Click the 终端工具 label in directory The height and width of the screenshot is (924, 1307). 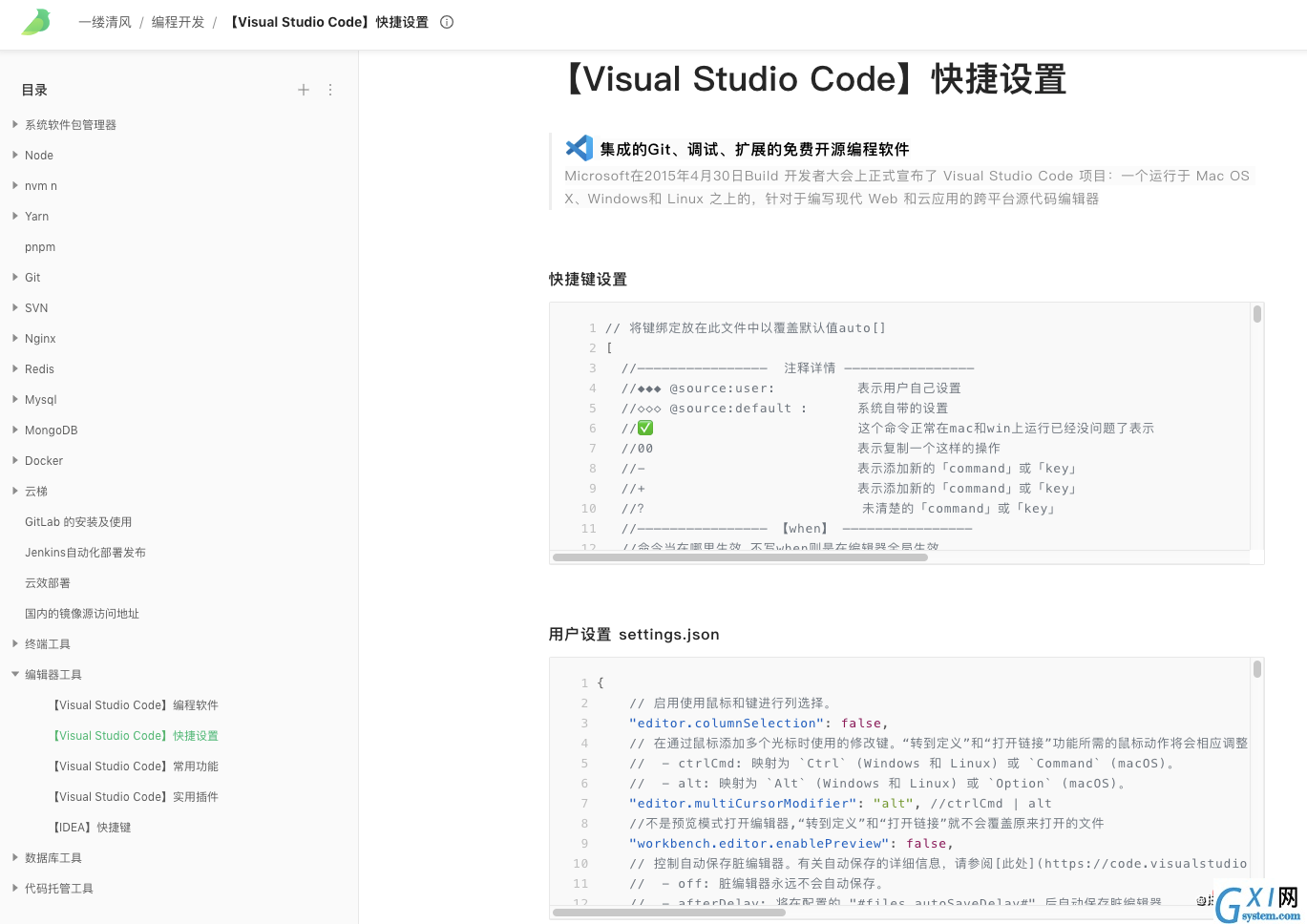tap(48, 644)
